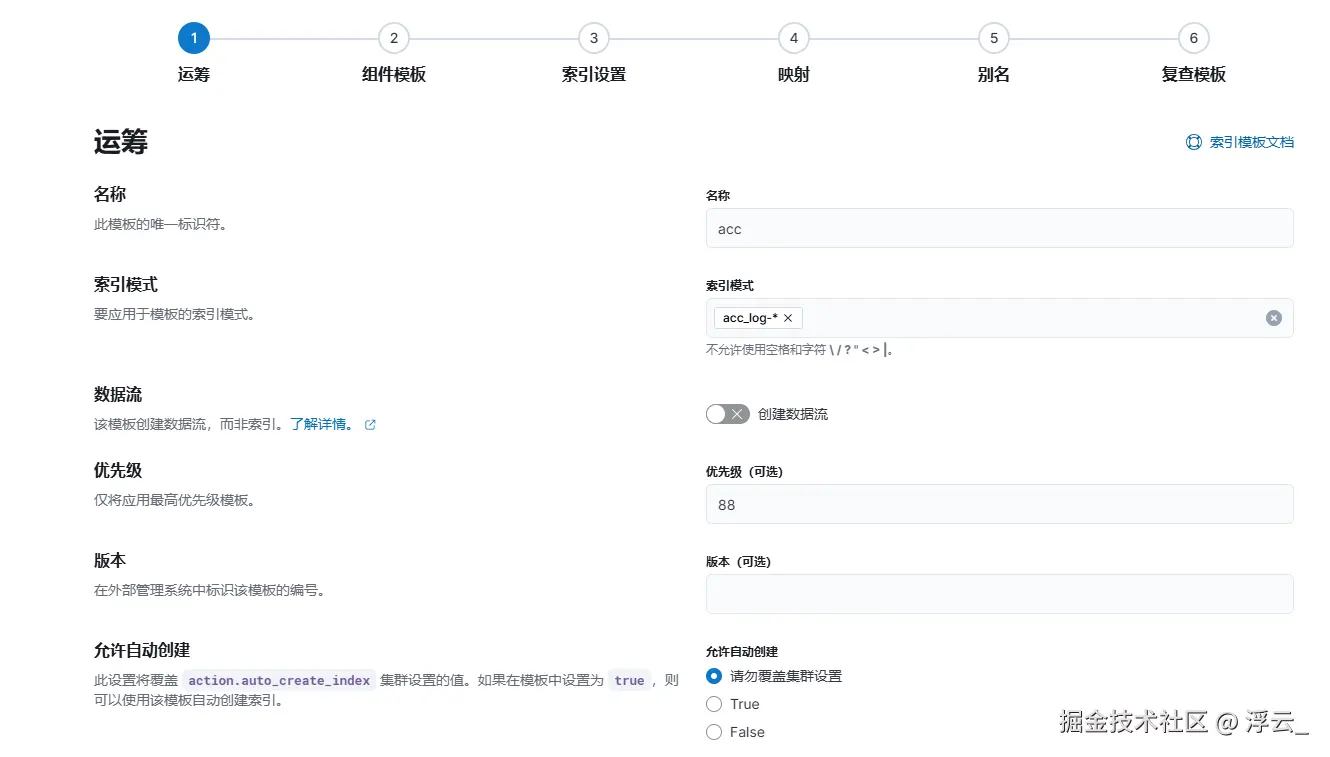Clear all index patterns with the circular × button
This screenshot has width=1330, height=757.
pyautogui.click(x=1273, y=317)
